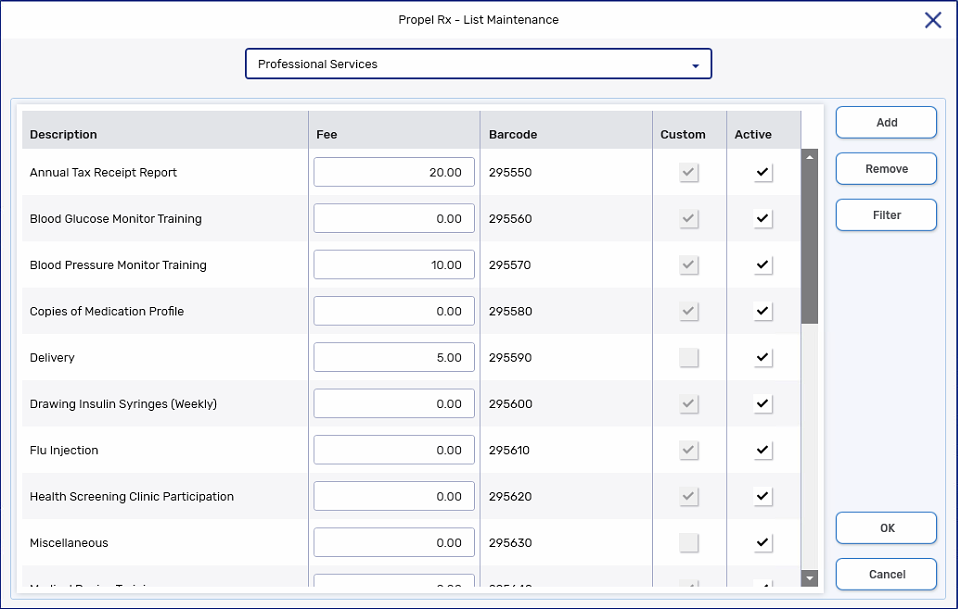Sort by the Description column header
Screen dimensions: 958x609
click(64, 134)
